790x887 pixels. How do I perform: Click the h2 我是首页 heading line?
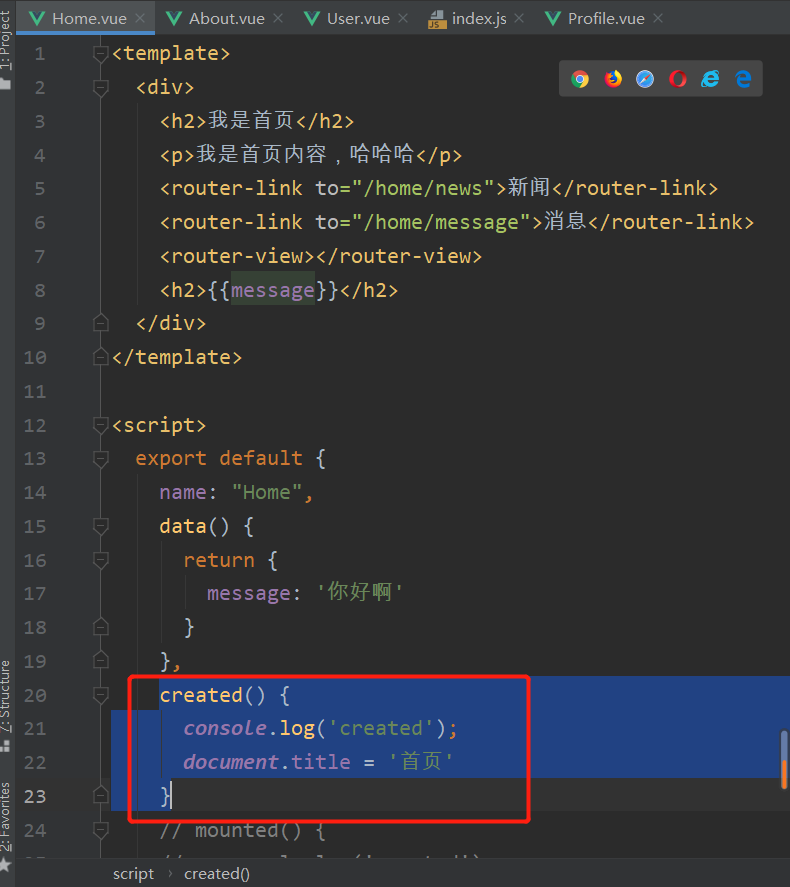257,120
